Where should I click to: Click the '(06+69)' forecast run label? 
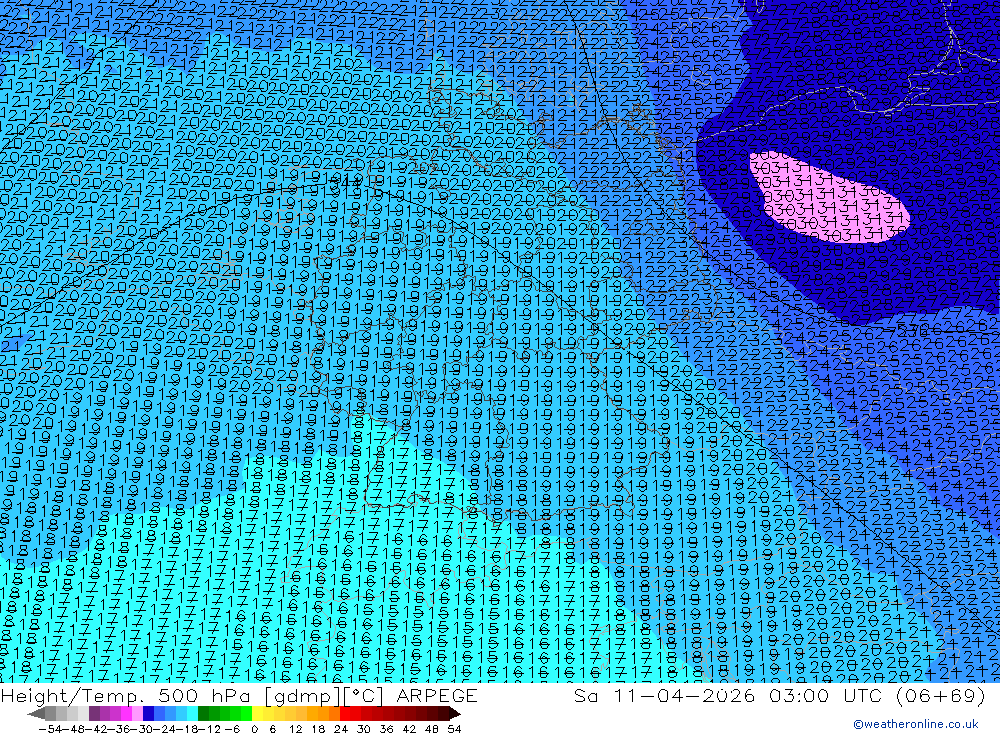[x=940, y=695]
